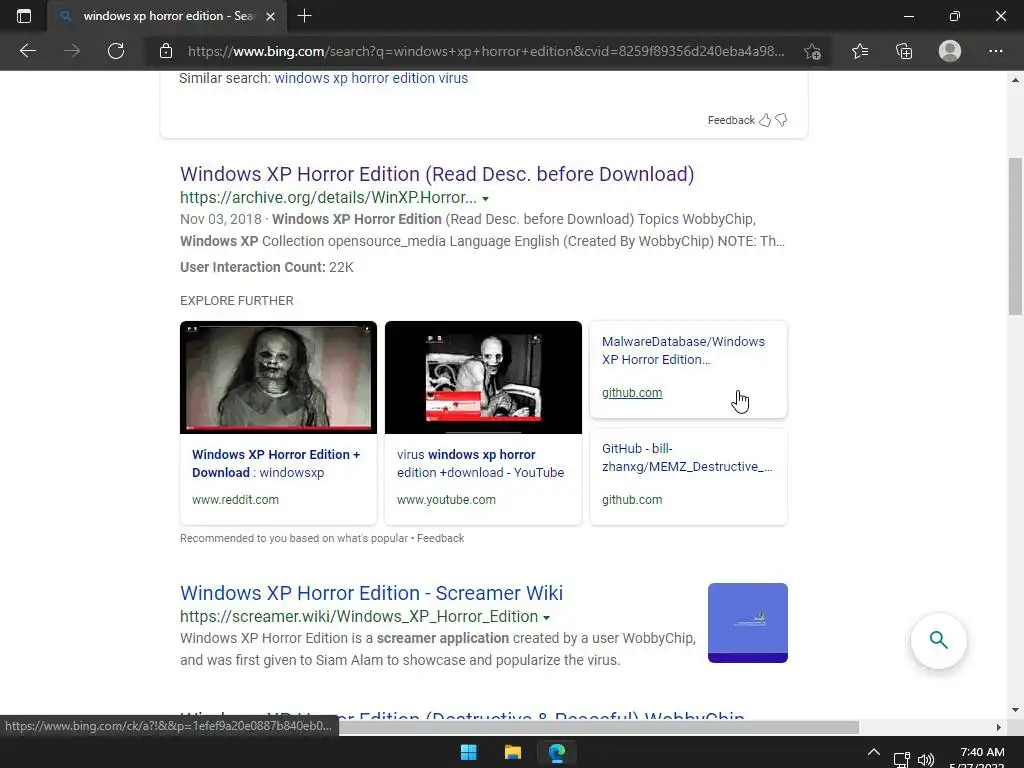Viewport: 1024px width, 768px height.
Task: Click the address bar URL
Action: point(486,51)
